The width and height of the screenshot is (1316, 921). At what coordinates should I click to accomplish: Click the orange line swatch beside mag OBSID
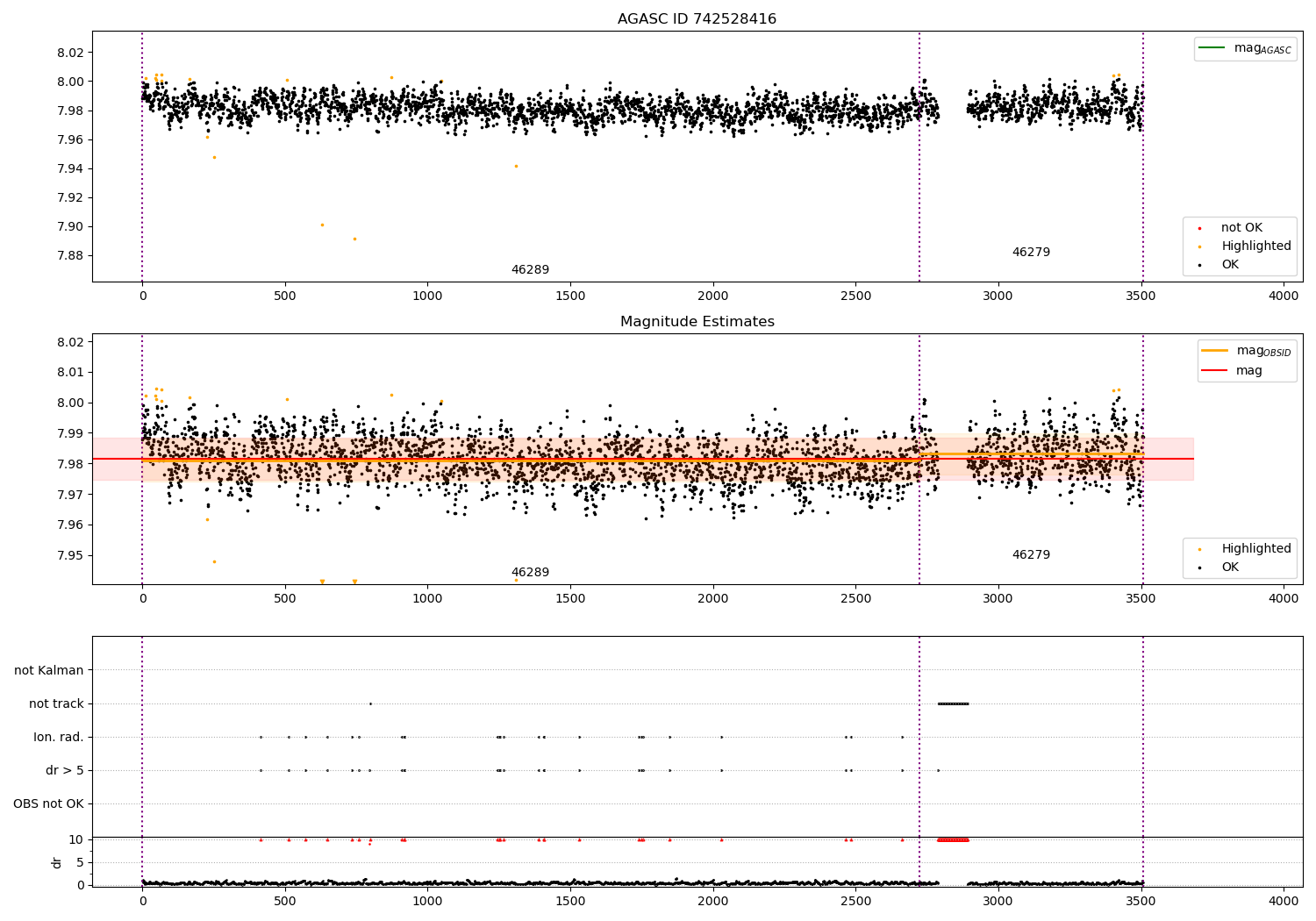click(x=1215, y=350)
